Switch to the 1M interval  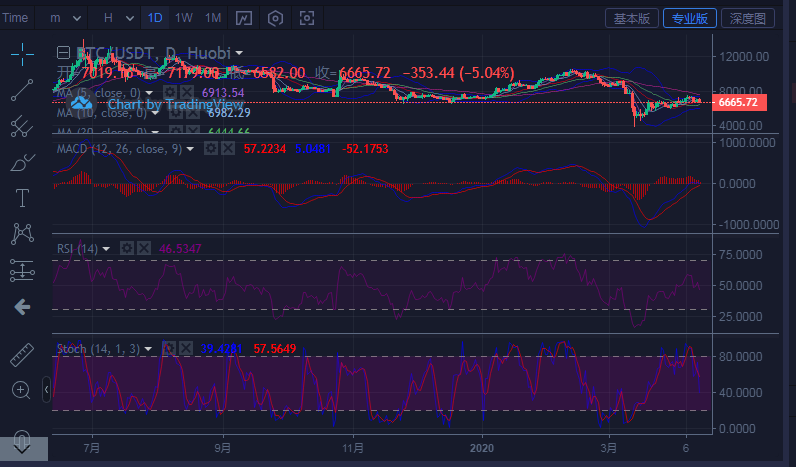[213, 18]
